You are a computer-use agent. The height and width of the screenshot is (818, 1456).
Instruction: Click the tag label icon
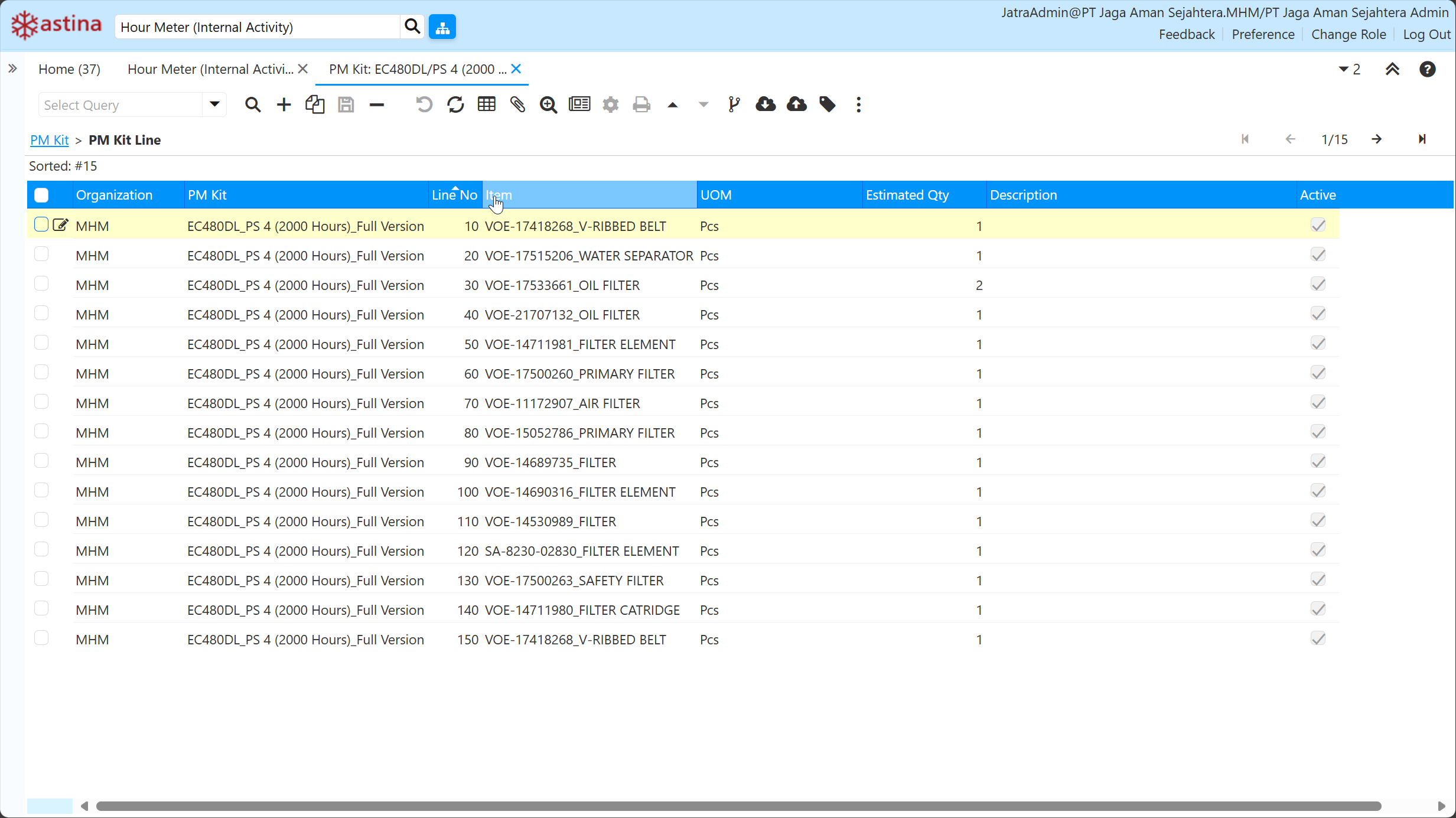[828, 105]
